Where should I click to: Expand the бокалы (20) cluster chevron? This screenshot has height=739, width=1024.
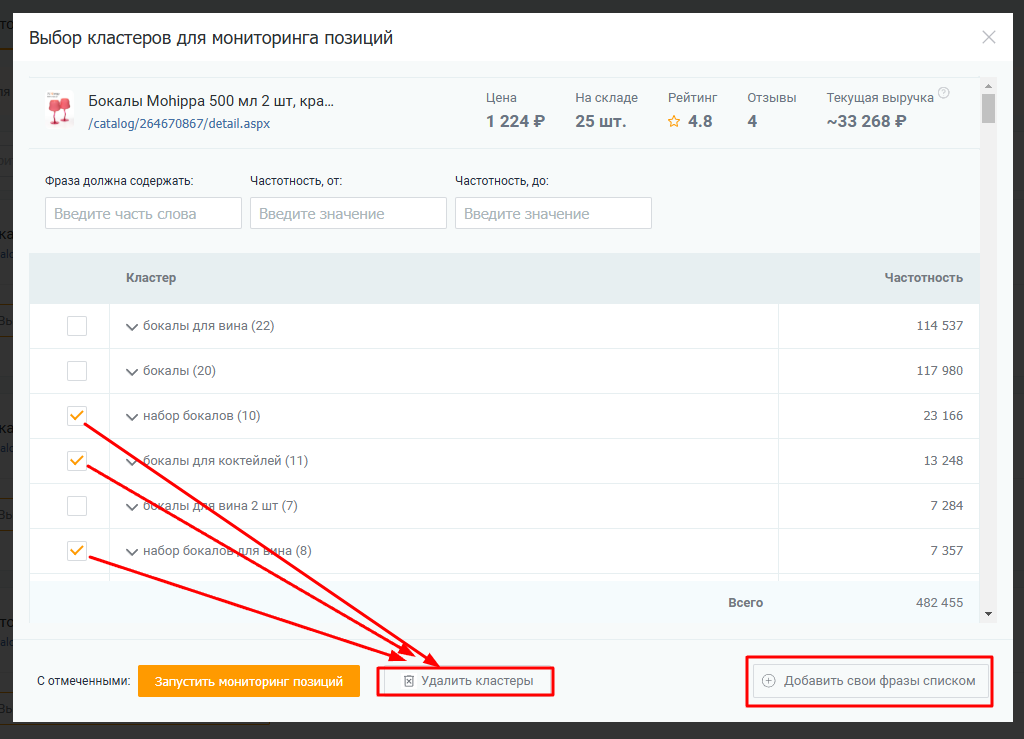pyautogui.click(x=132, y=372)
